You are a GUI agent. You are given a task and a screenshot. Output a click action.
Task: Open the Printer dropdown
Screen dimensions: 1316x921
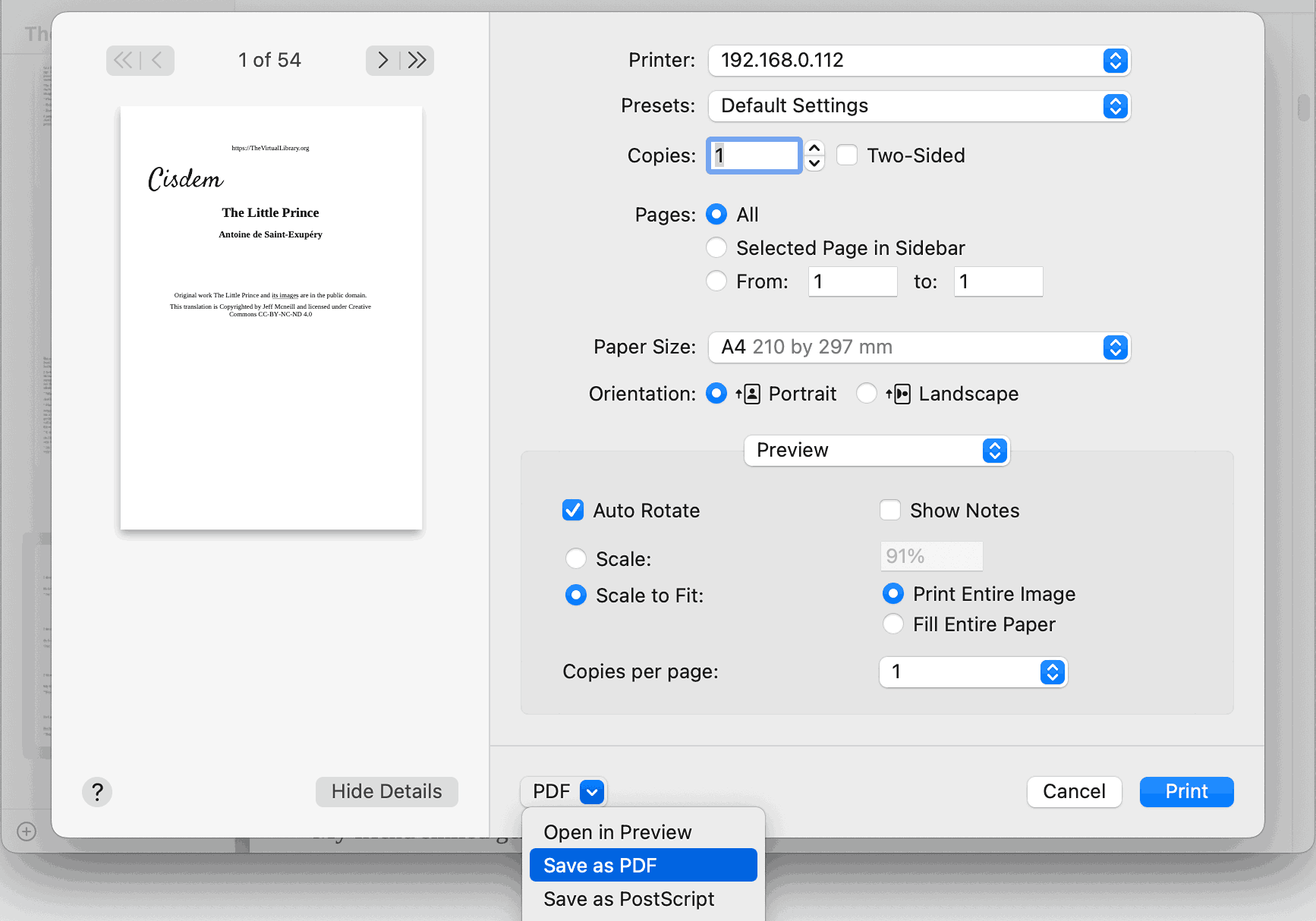[x=919, y=61]
